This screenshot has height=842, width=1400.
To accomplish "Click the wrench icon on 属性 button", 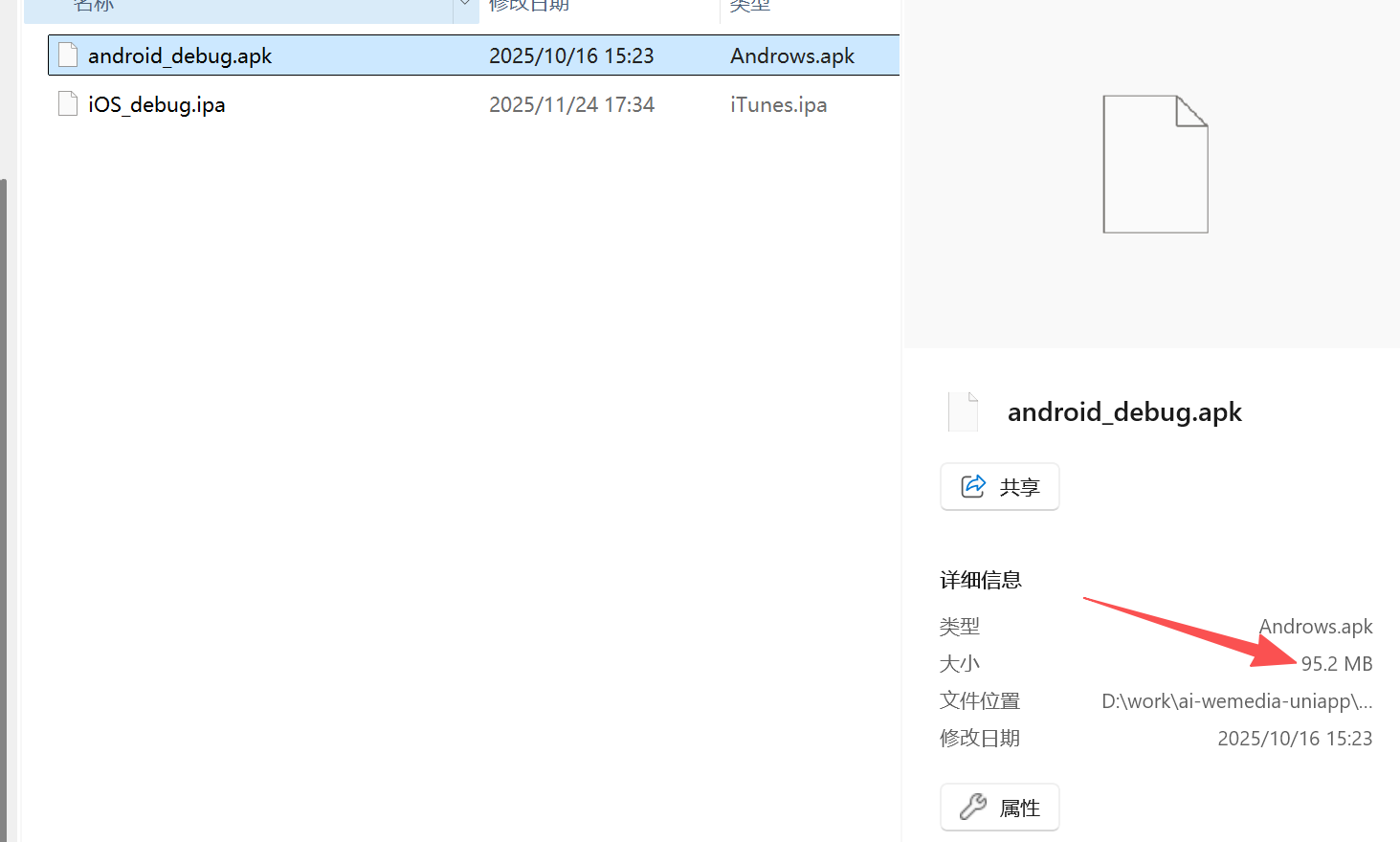I will pyautogui.click(x=973, y=808).
